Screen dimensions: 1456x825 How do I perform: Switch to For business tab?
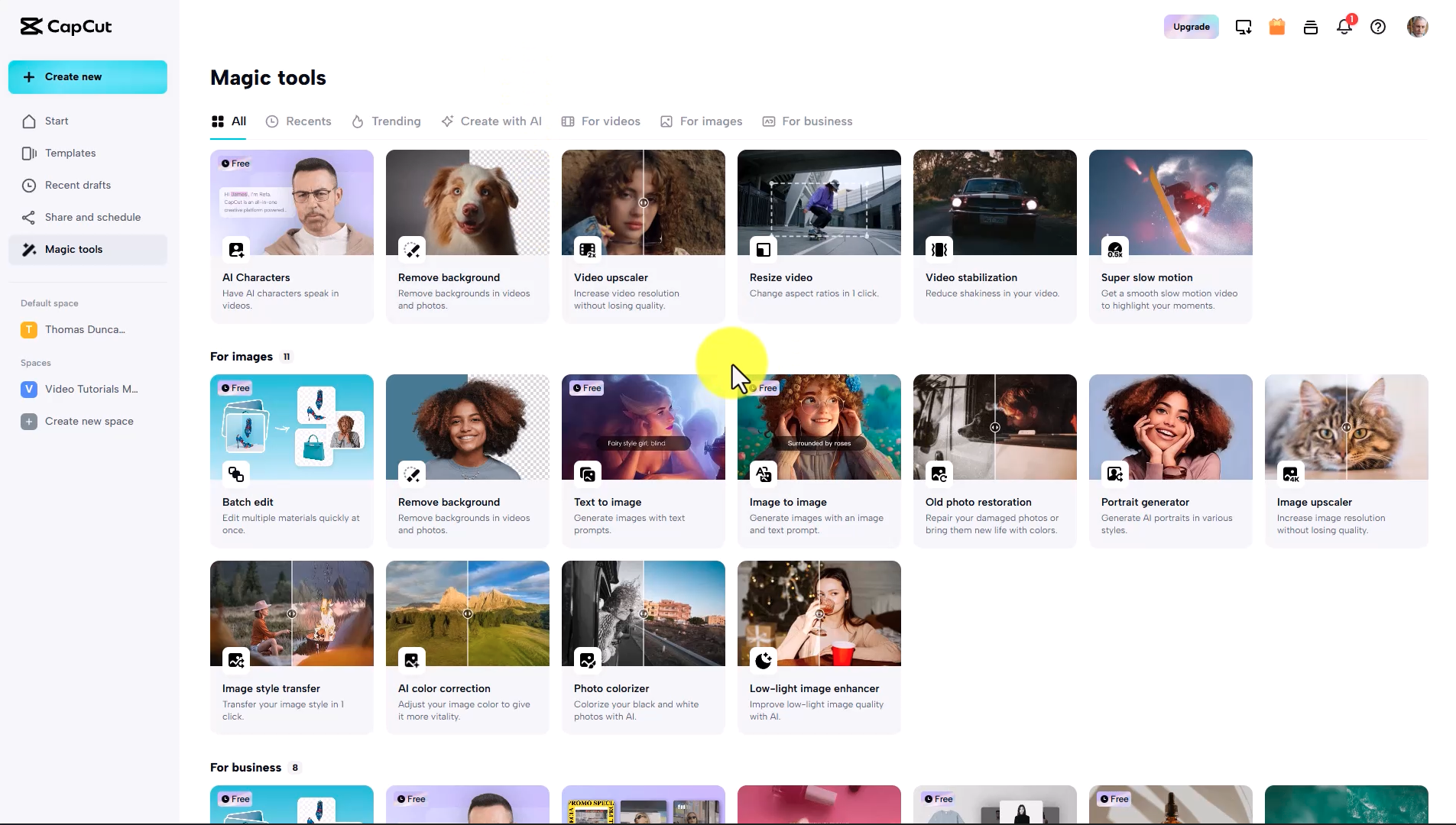coord(808,121)
